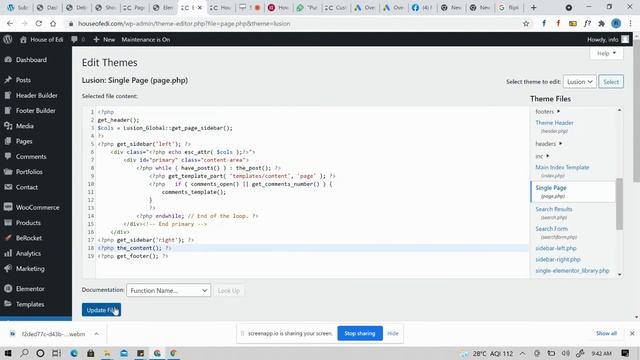This screenshot has width=640, height=360.
Task: Click the Look Up button
Action: [x=229, y=291]
